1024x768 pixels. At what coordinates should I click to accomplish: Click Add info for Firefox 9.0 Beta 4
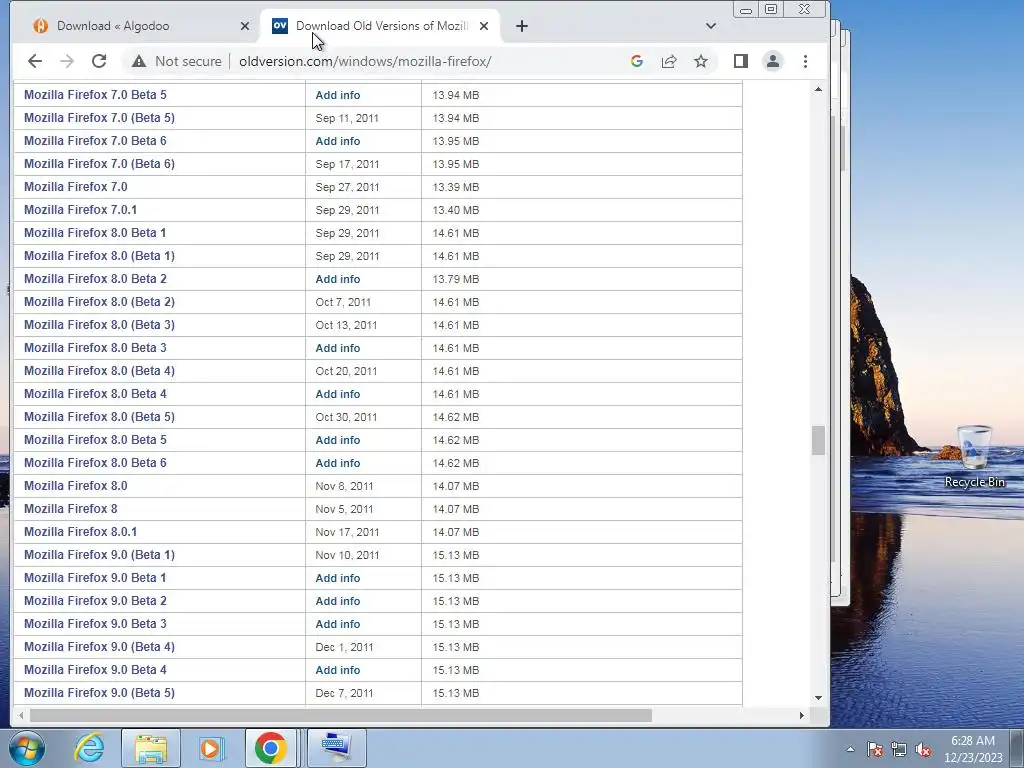pos(338,670)
